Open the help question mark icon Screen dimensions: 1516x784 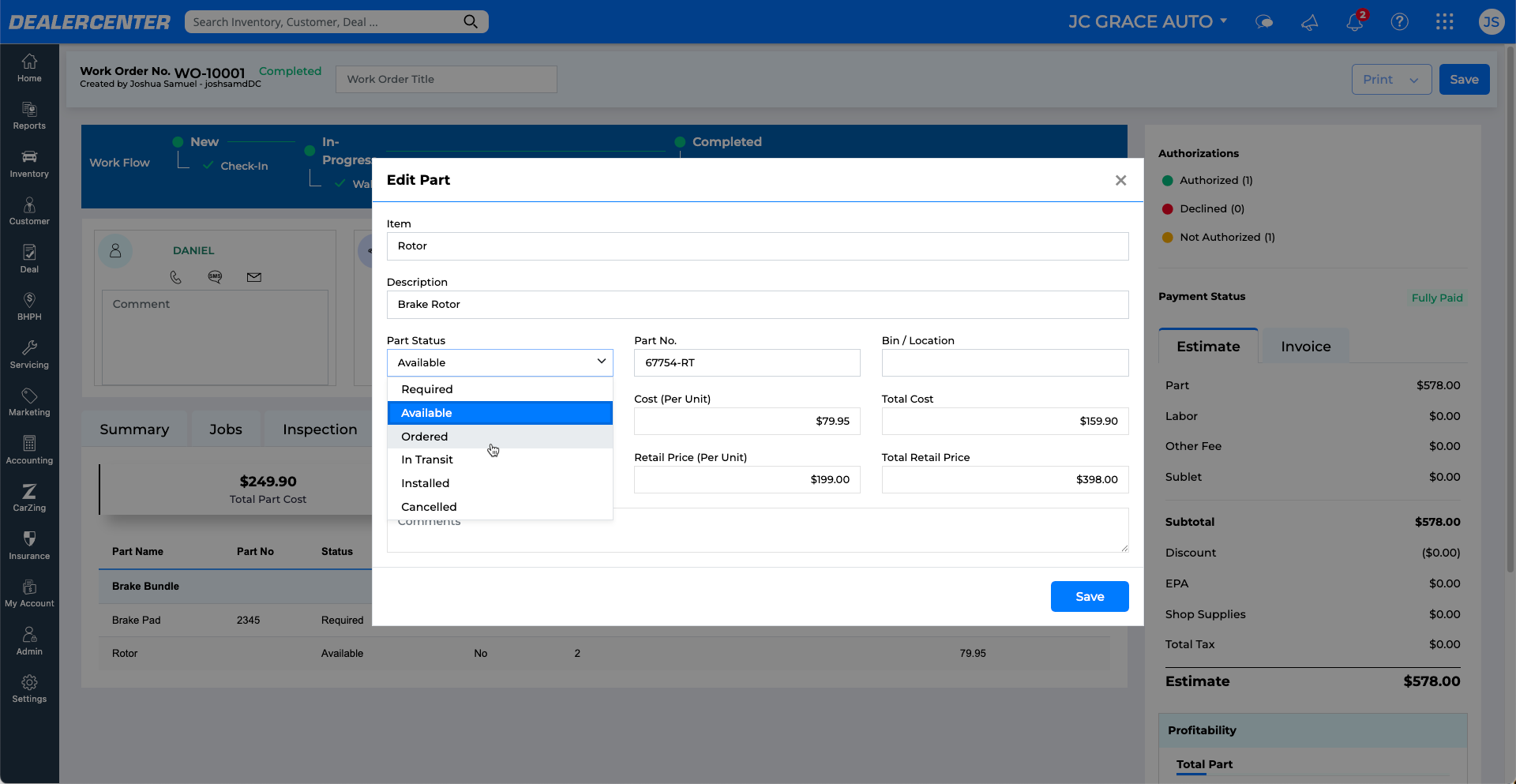tap(1400, 22)
